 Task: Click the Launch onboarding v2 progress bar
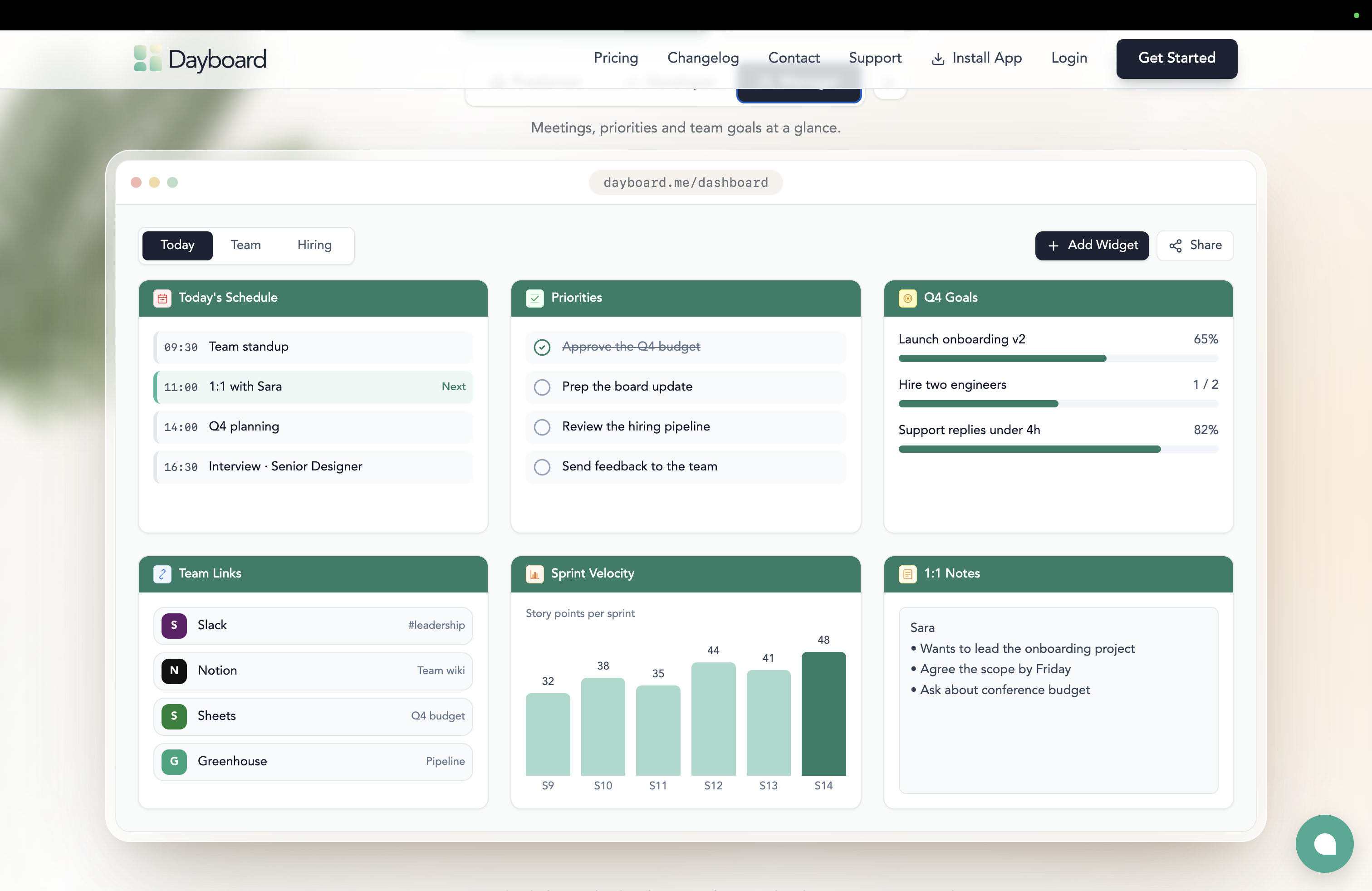coord(1058,358)
